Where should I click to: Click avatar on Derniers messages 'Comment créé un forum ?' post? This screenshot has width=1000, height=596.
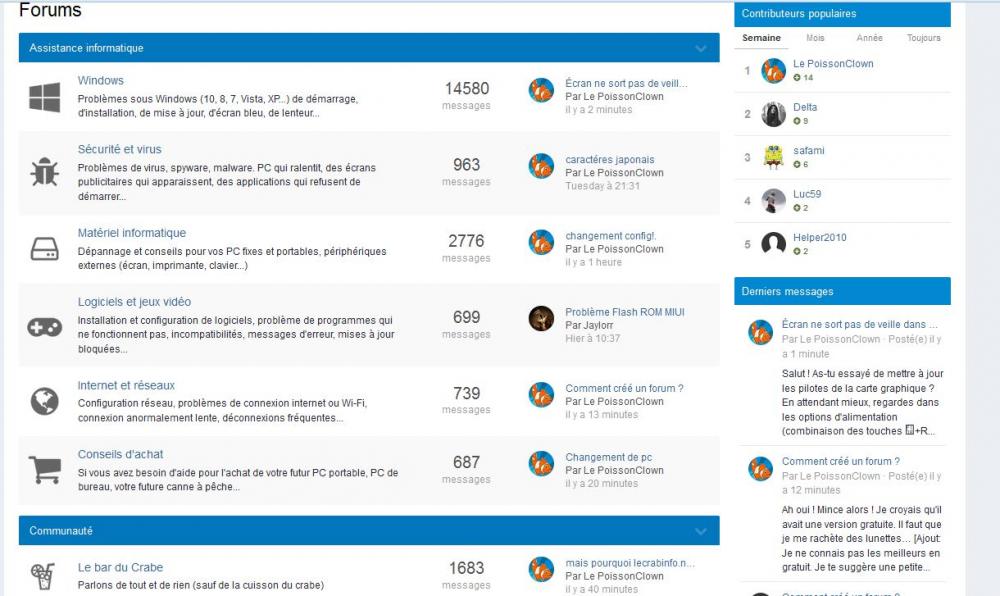pyautogui.click(x=760, y=469)
